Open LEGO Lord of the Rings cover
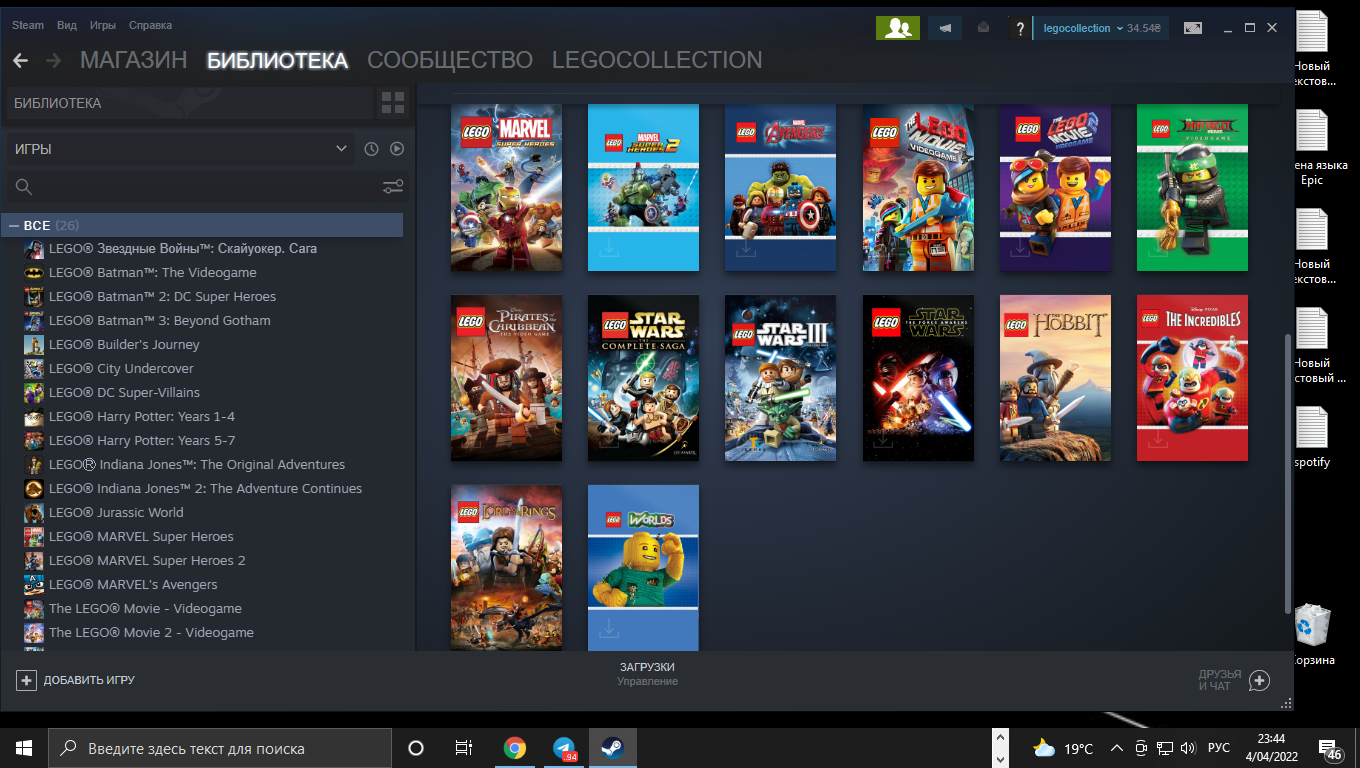The height and width of the screenshot is (768, 1360). point(506,568)
